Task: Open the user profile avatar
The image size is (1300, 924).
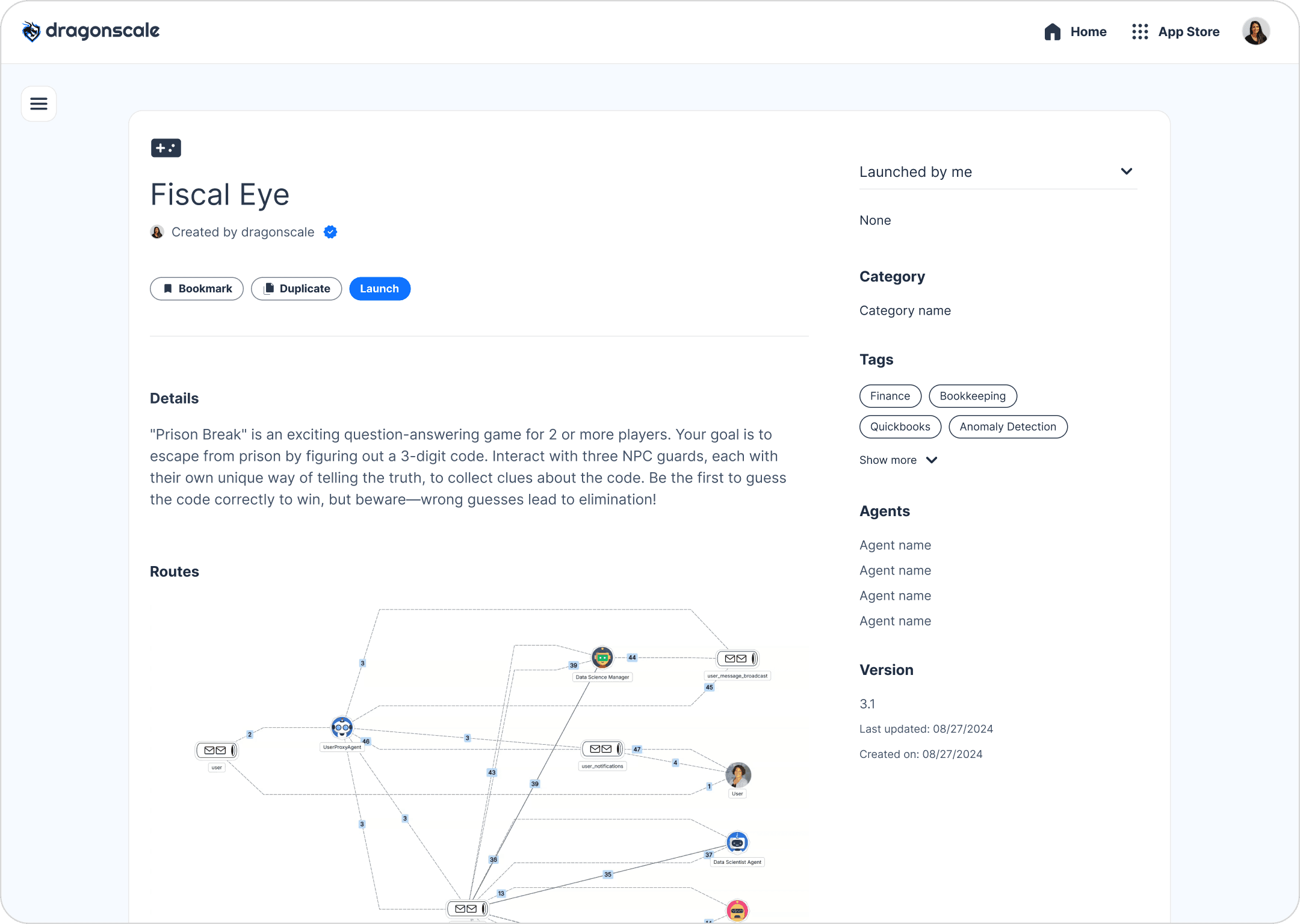Action: point(1255,31)
